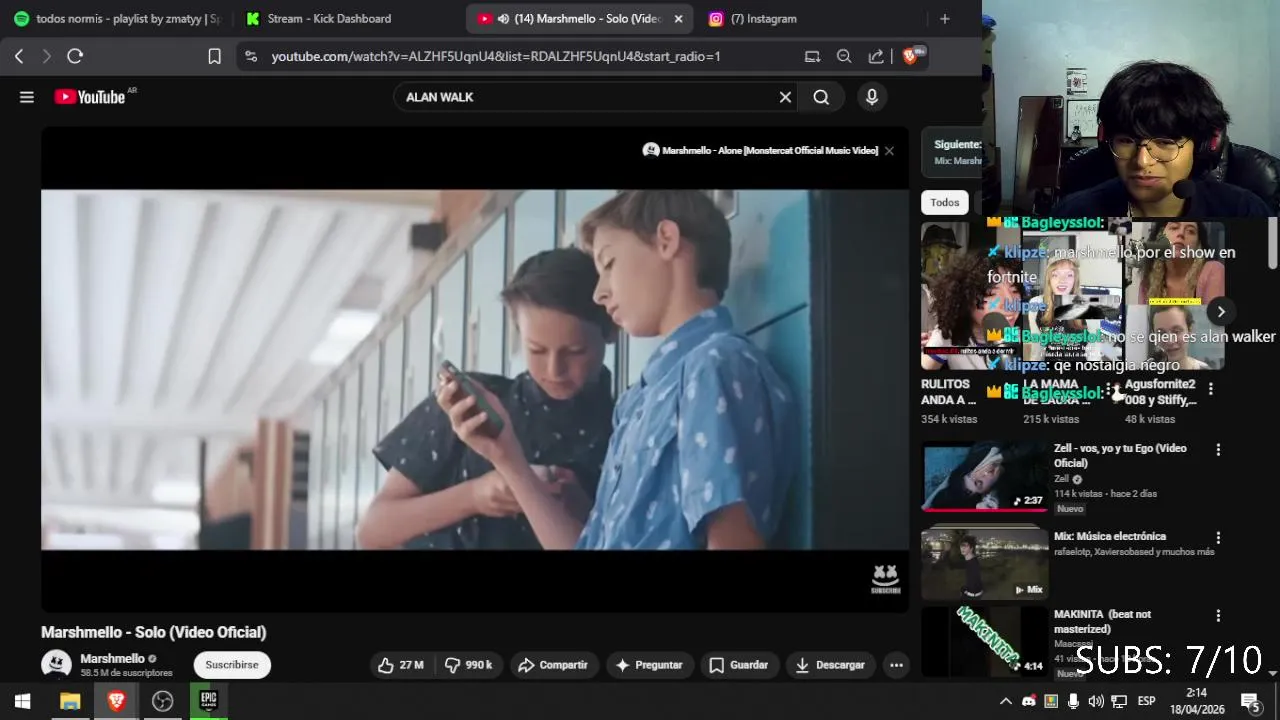1280x720 pixels.
Task: Open options menu for Zell video
Action: click(1218, 450)
